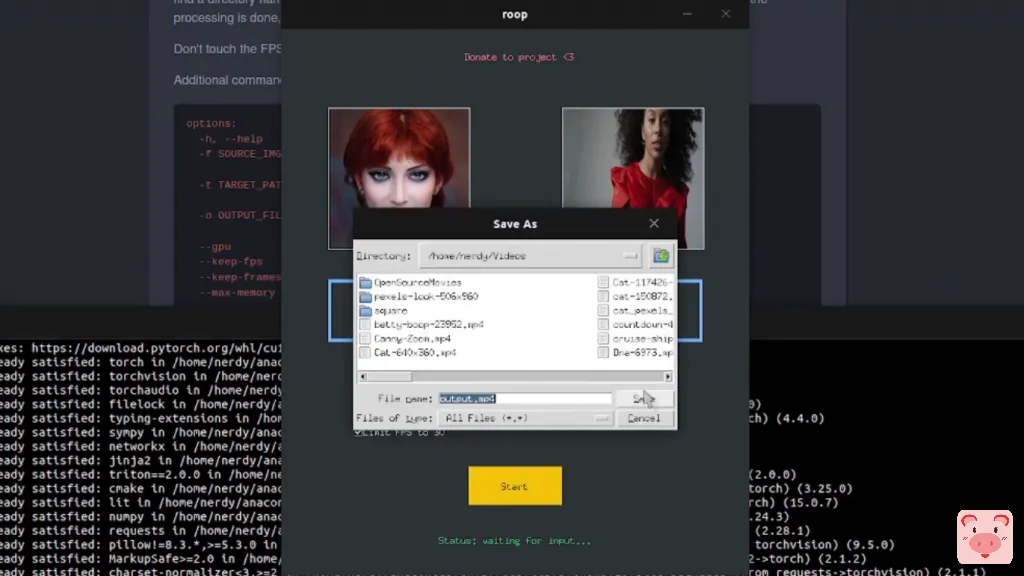Click the target image thumbnail of woman in red
1024x576 pixels.
pos(633,157)
